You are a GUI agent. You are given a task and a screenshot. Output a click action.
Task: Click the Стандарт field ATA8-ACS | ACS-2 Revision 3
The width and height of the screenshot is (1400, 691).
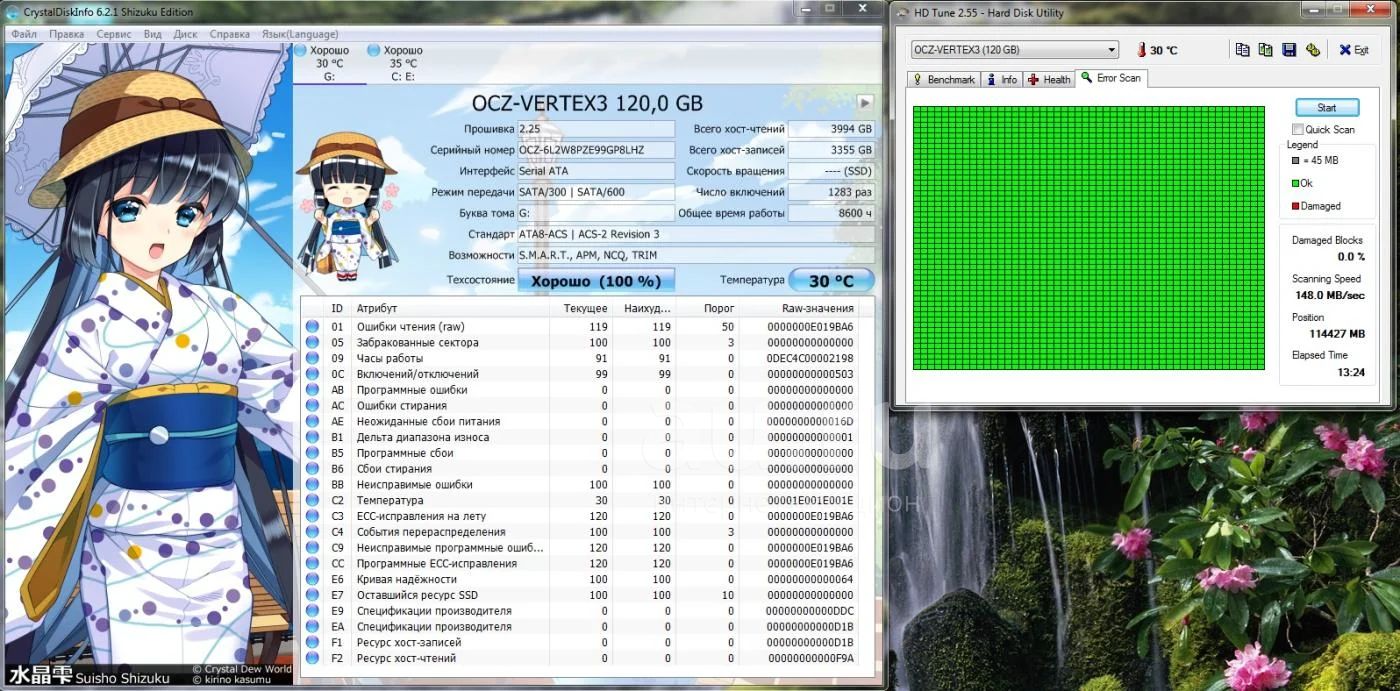(696, 234)
